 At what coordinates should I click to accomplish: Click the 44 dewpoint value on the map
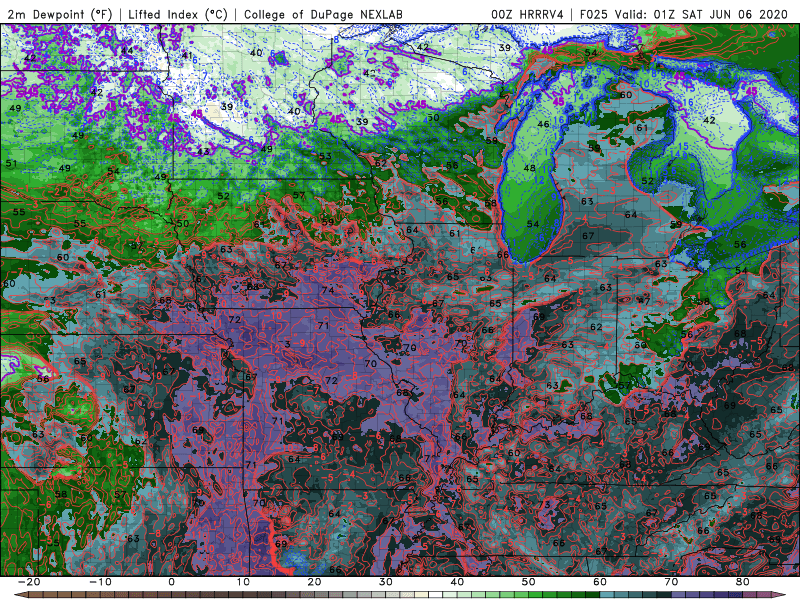127,51
